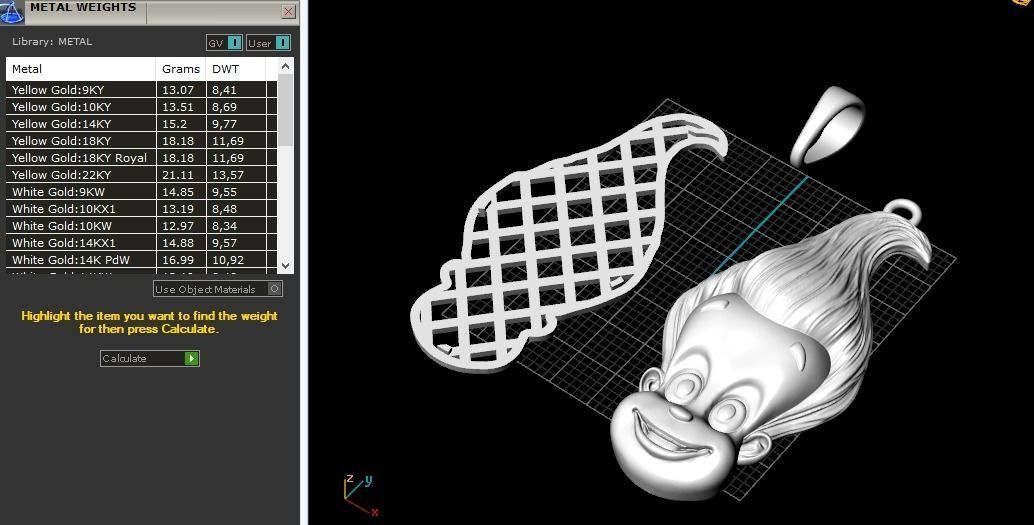The image size is (1034, 525).
Task: Toggle Use Object Materials option
Action: (218, 289)
